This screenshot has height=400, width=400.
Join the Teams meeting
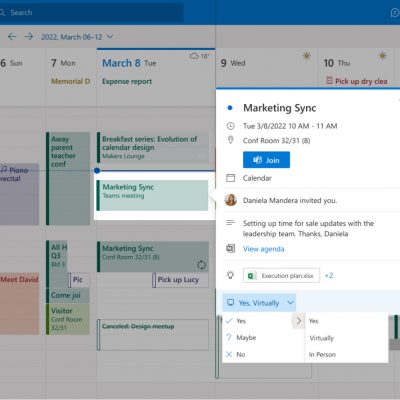[x=266, y=160]
